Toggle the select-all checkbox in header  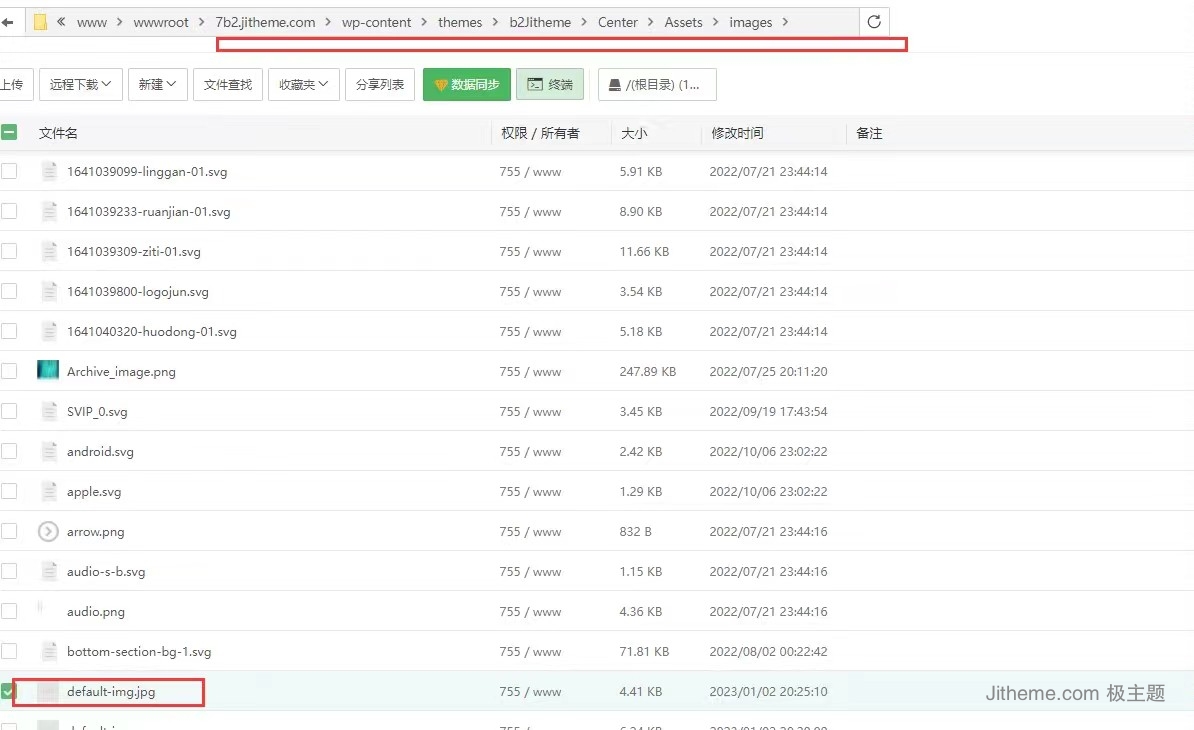9,132
